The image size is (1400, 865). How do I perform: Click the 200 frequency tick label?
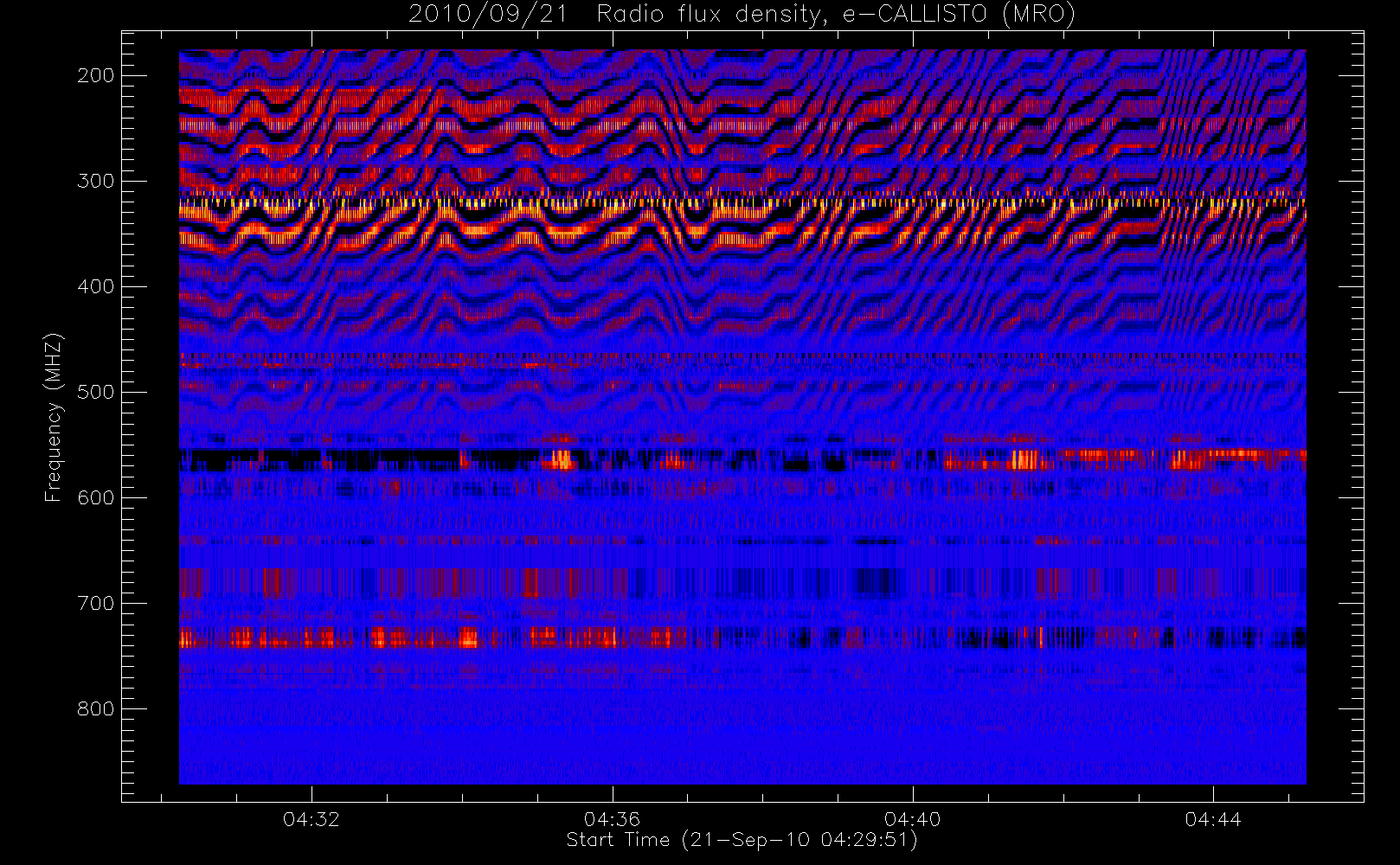[x=96, y=75]
